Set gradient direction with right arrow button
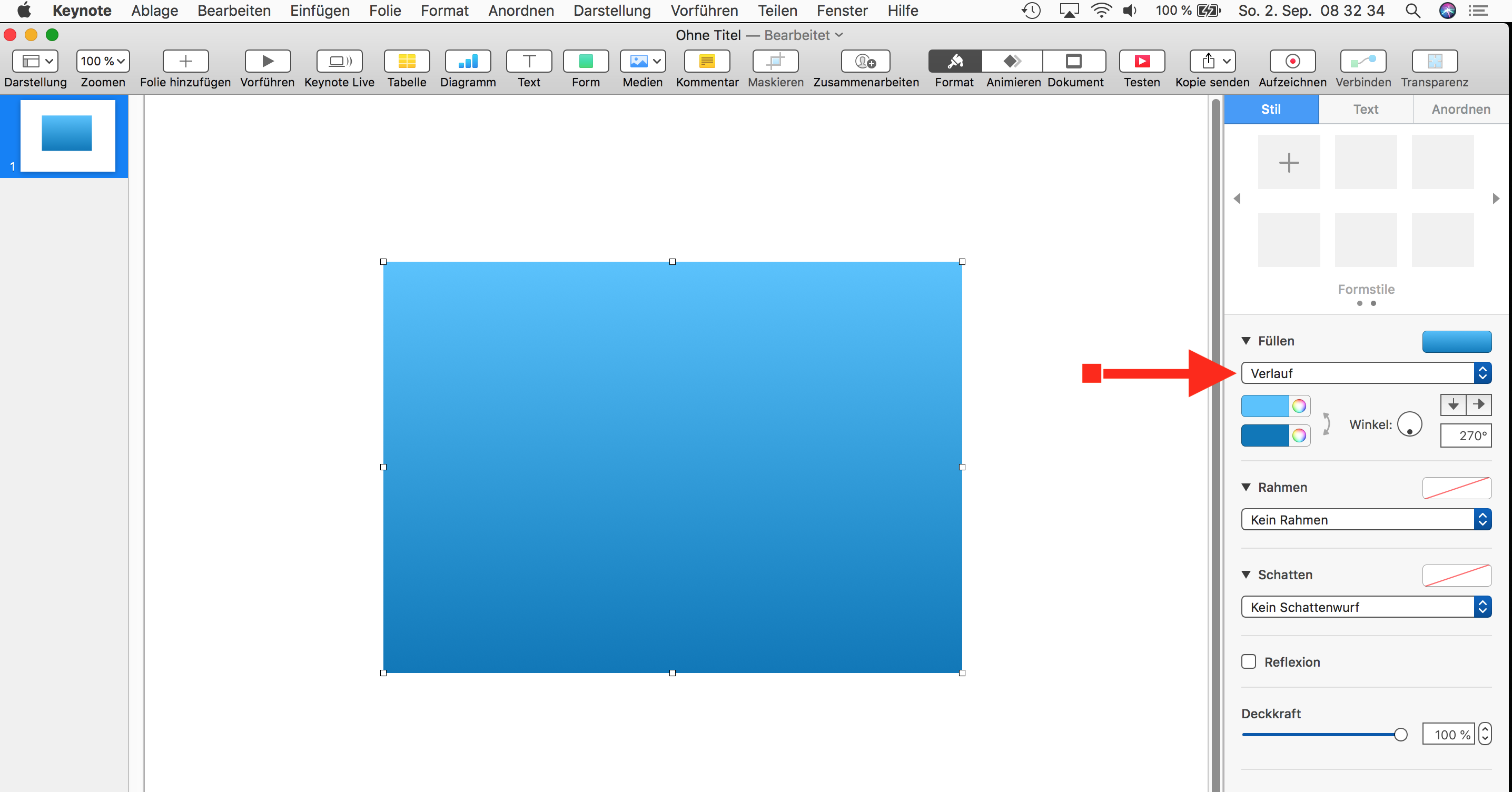 click(1478, 404)
